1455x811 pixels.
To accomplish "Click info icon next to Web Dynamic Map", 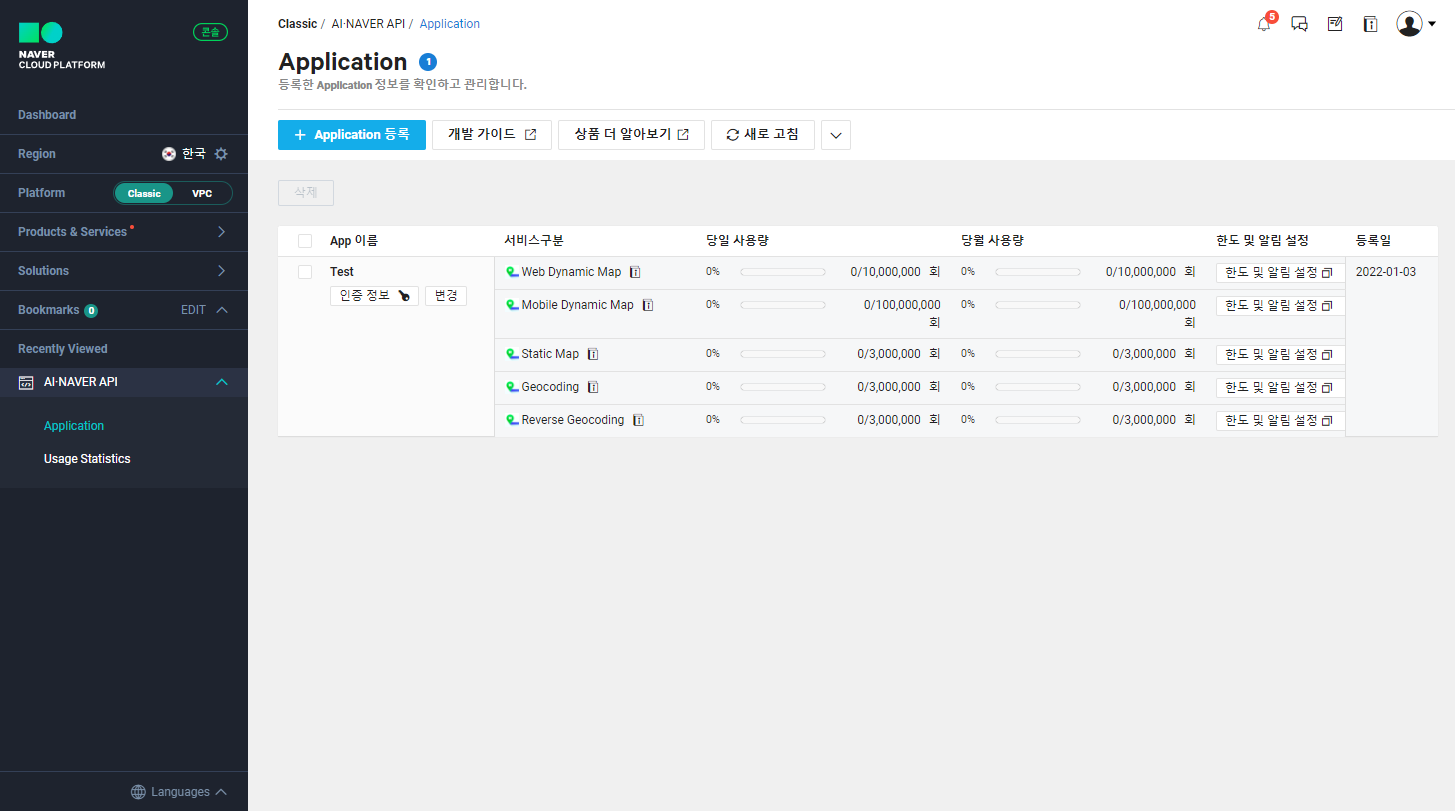I will point(635,272).
